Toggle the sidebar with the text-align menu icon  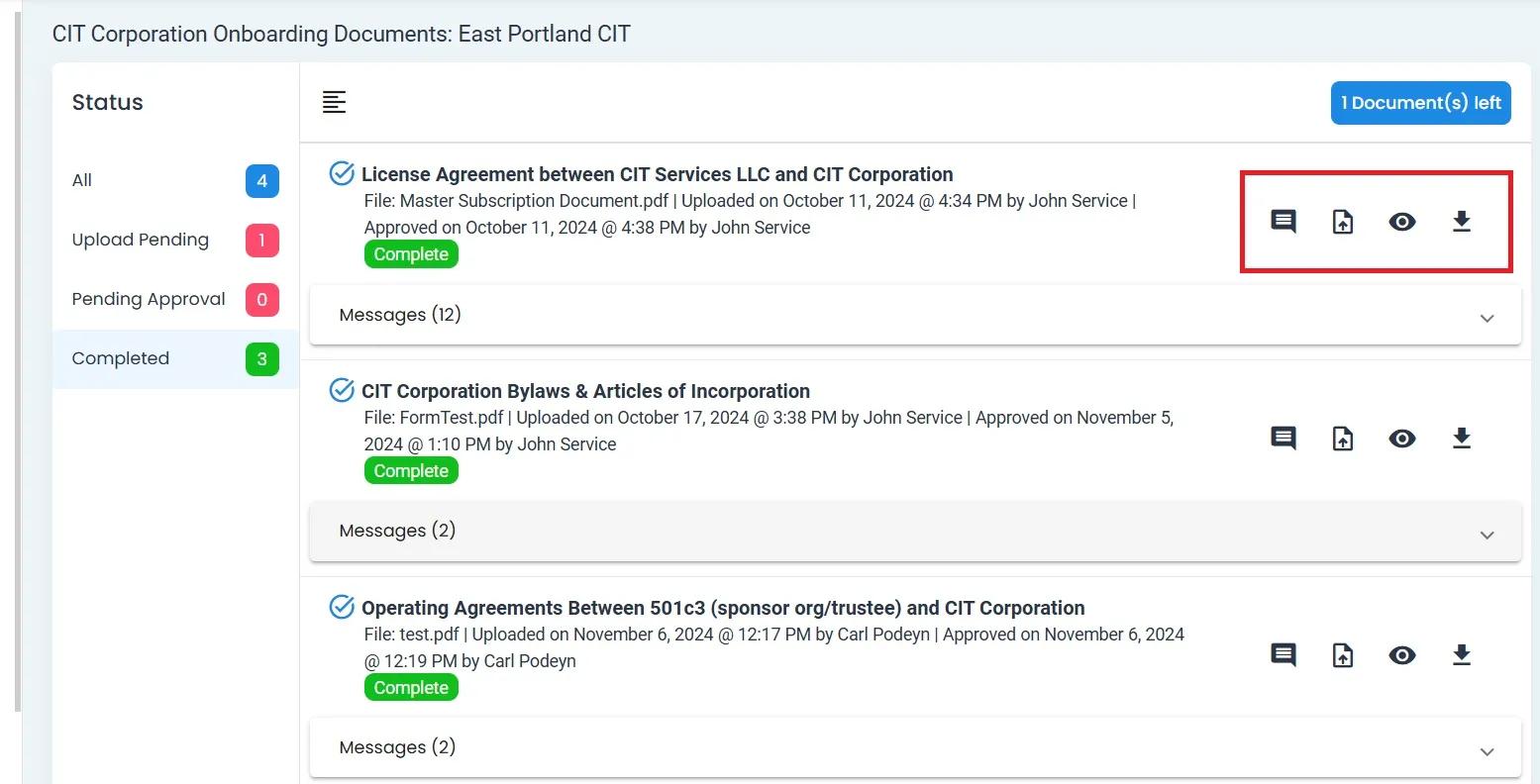[335, 102]
